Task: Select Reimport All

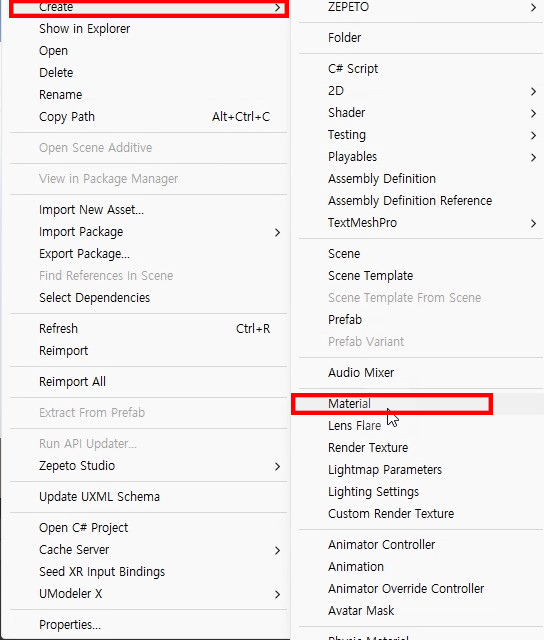Action: coord(149,382)
